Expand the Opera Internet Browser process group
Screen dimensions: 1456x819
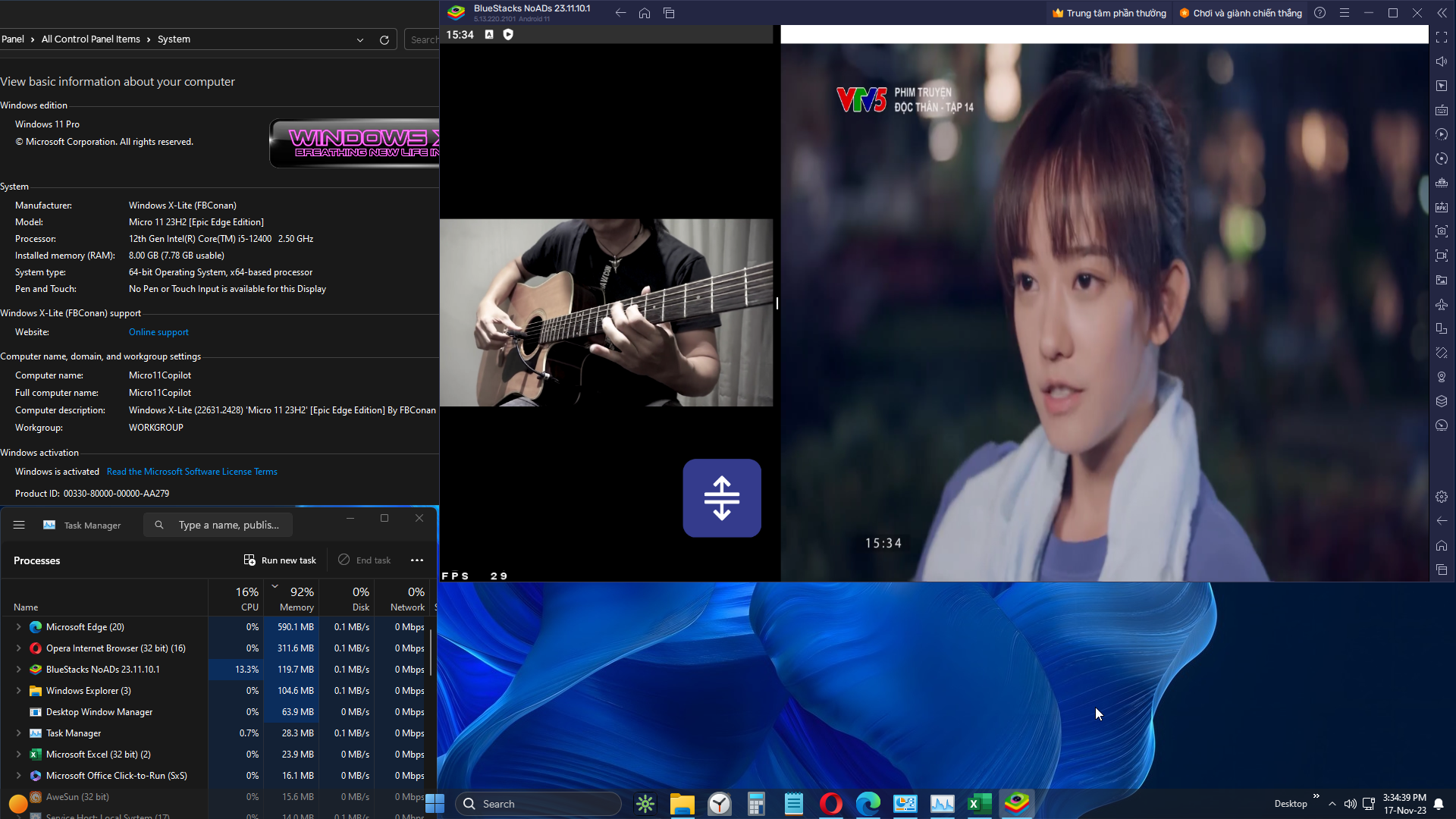[x=18, y=648]
